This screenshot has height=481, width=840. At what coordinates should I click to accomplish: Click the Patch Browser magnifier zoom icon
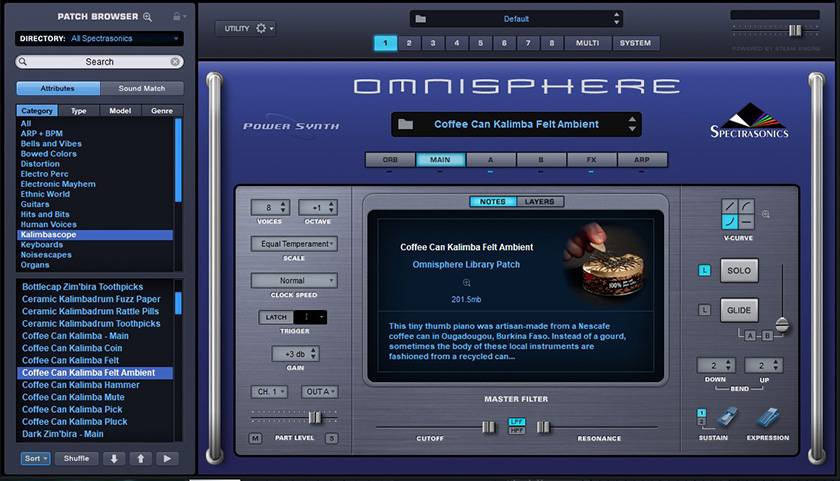147,17
